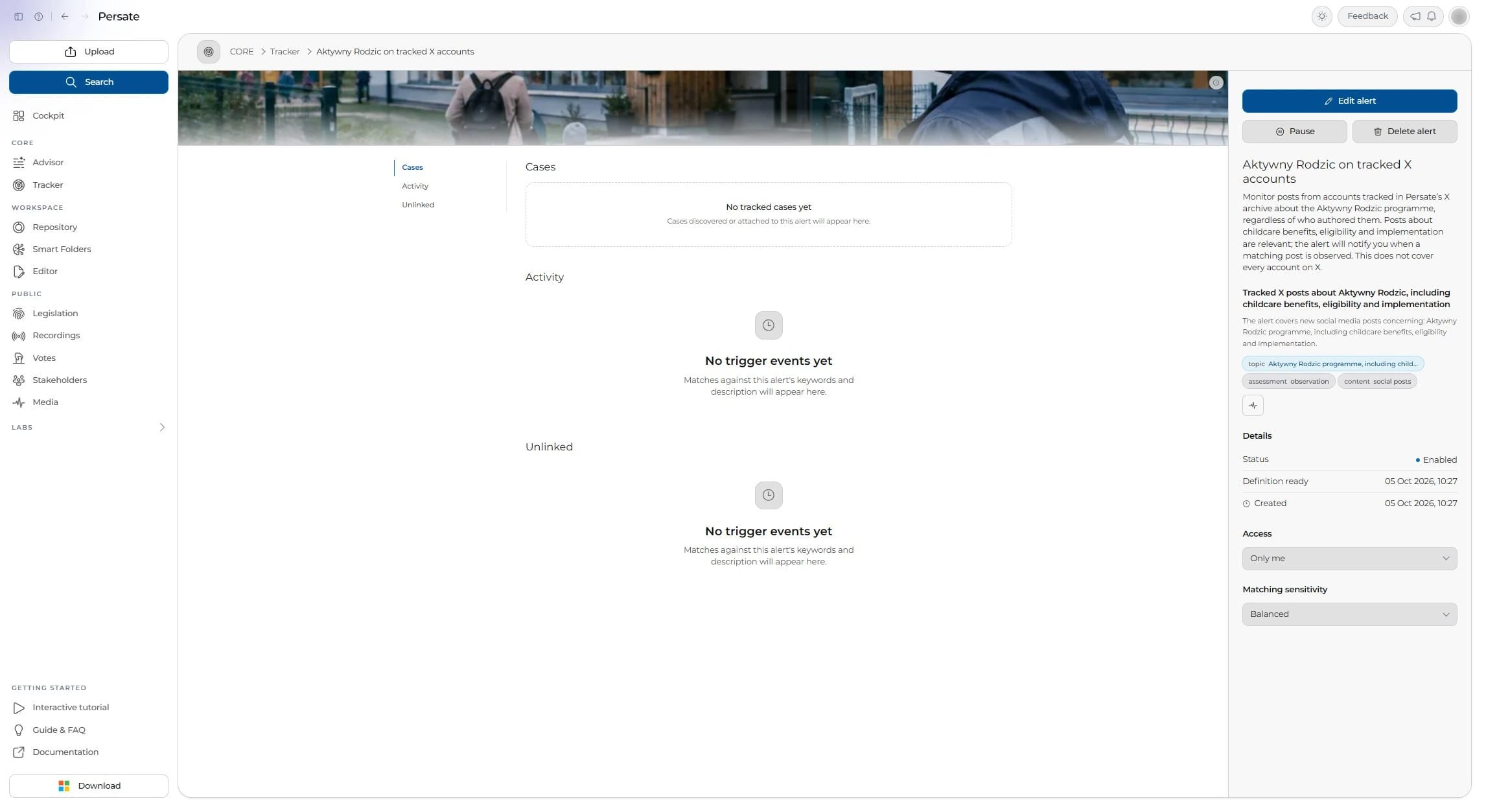Select the Cases section tab
The width and height of the screenshot is (1486, 812).
pos(412,167)
